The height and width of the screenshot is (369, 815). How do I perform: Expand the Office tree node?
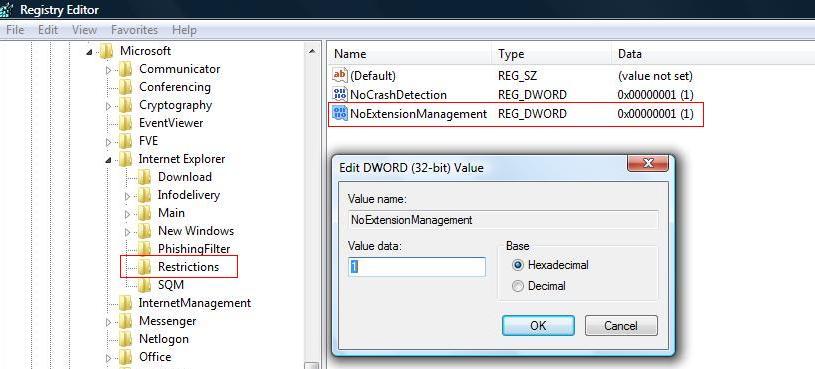pyautogui.click(x=108, y=358)
